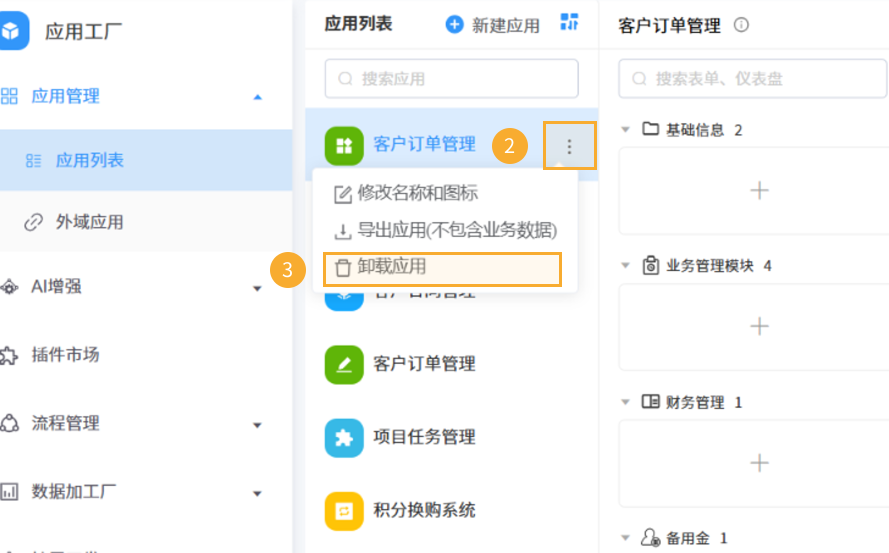
Task: Open the second 客户订单管理 app row
Action: point(451,364)
